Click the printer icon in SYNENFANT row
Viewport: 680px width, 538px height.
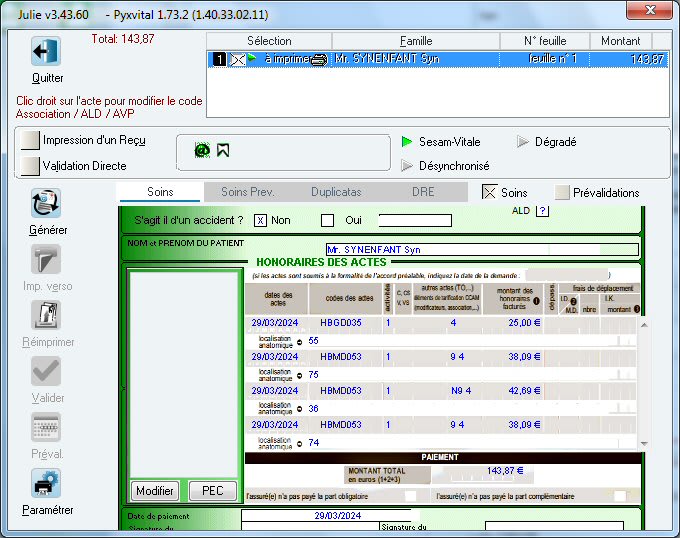click(320, 59)
